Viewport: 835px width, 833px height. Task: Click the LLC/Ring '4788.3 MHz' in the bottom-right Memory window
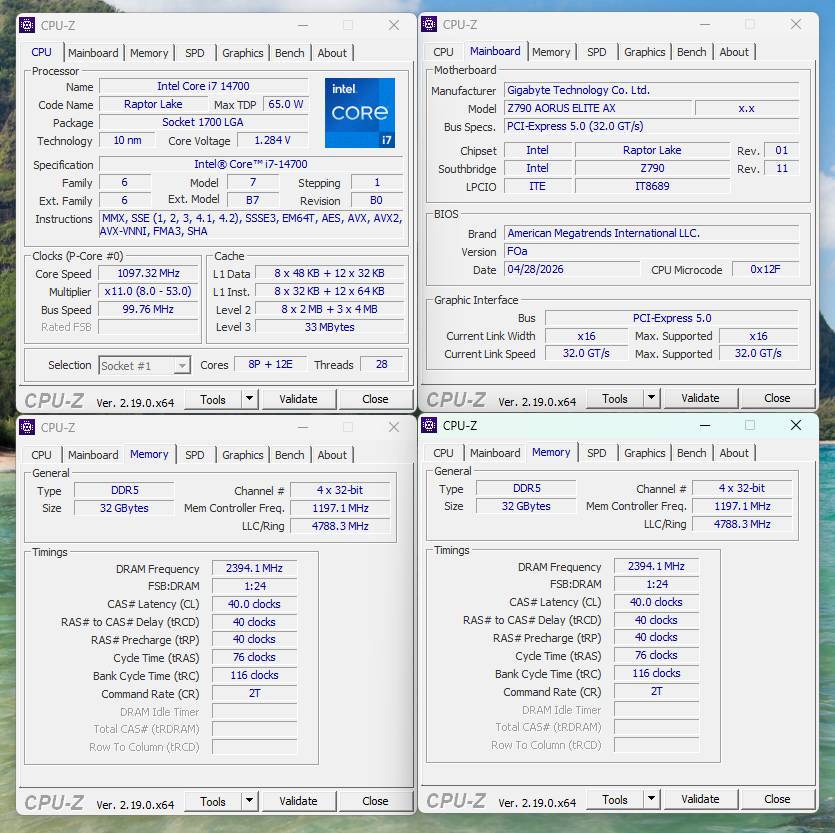coord(742,524)
